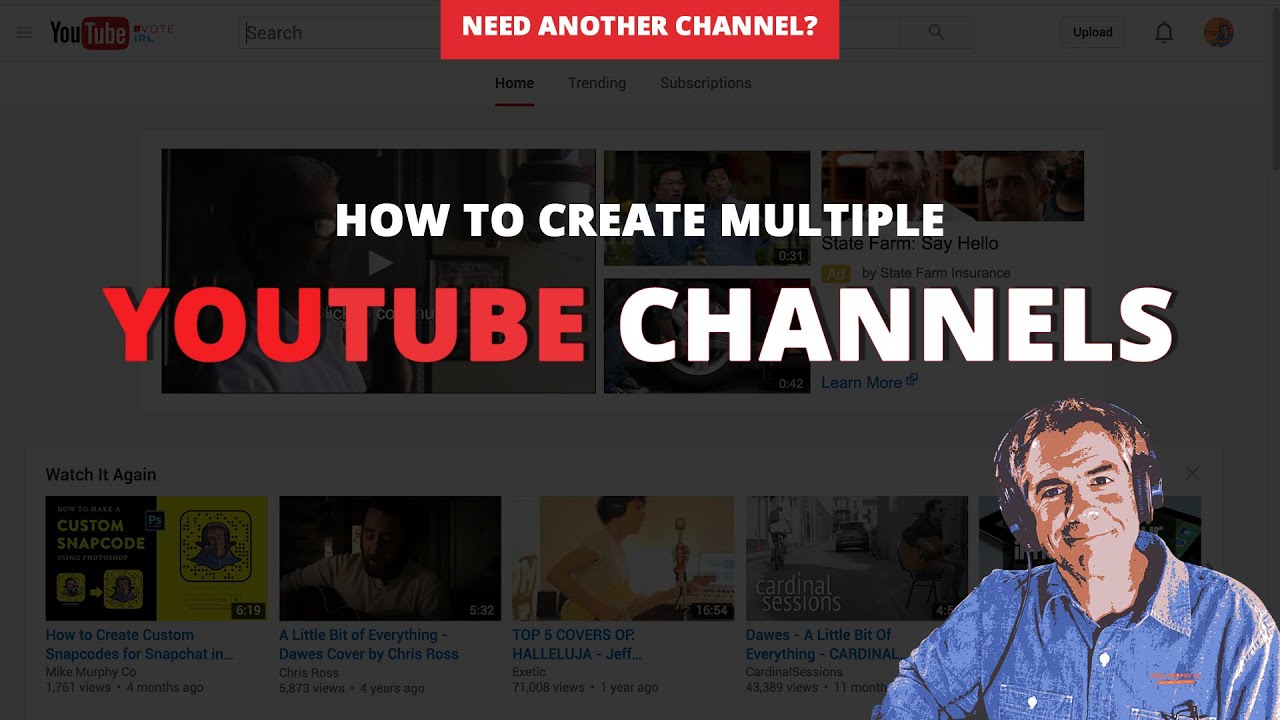The width and height of the screenshot is (1280, 720).
Task: Open the Top 5 Covers video thumbnail
Action: coord(623,558)
